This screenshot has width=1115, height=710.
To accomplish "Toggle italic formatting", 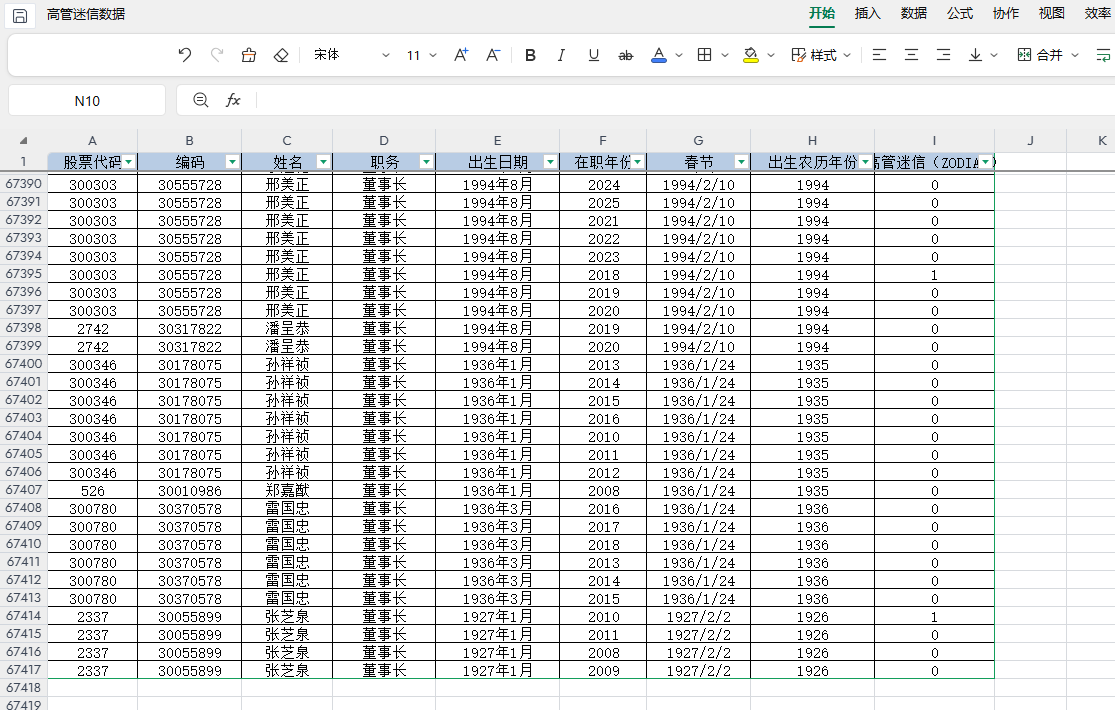I will (561, 55).
